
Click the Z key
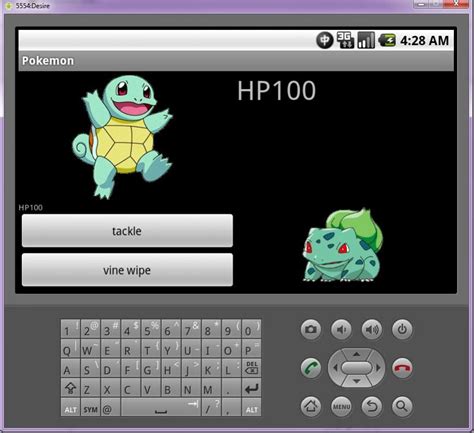[x=90, y=388]
